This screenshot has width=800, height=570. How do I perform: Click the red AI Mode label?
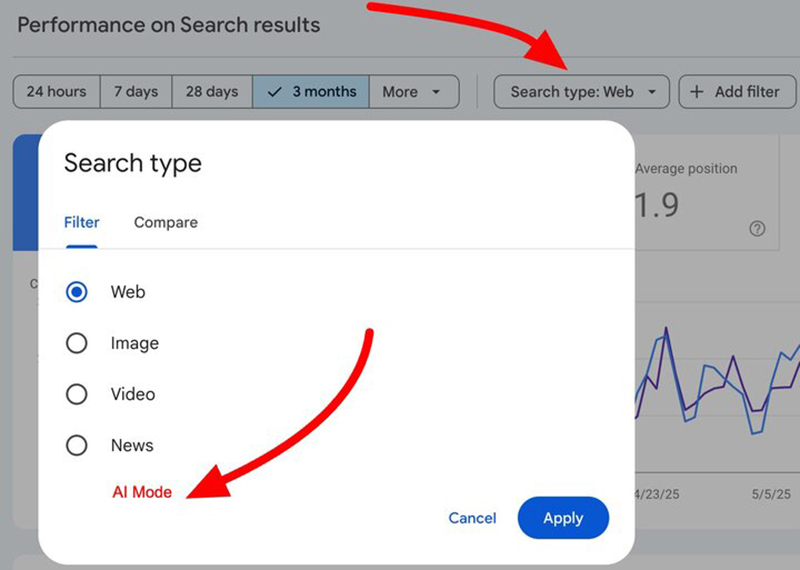point(141,492)
